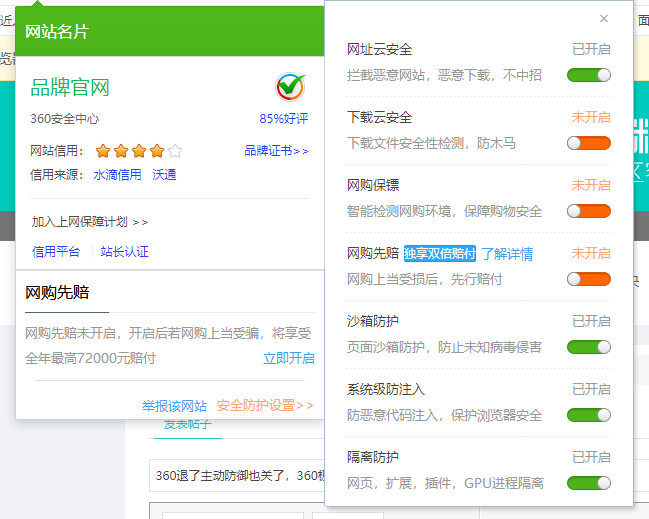Viewport: 649px width, 519px height.
Task: Click 举报该网站 to report this website
Action: [174, 406]
